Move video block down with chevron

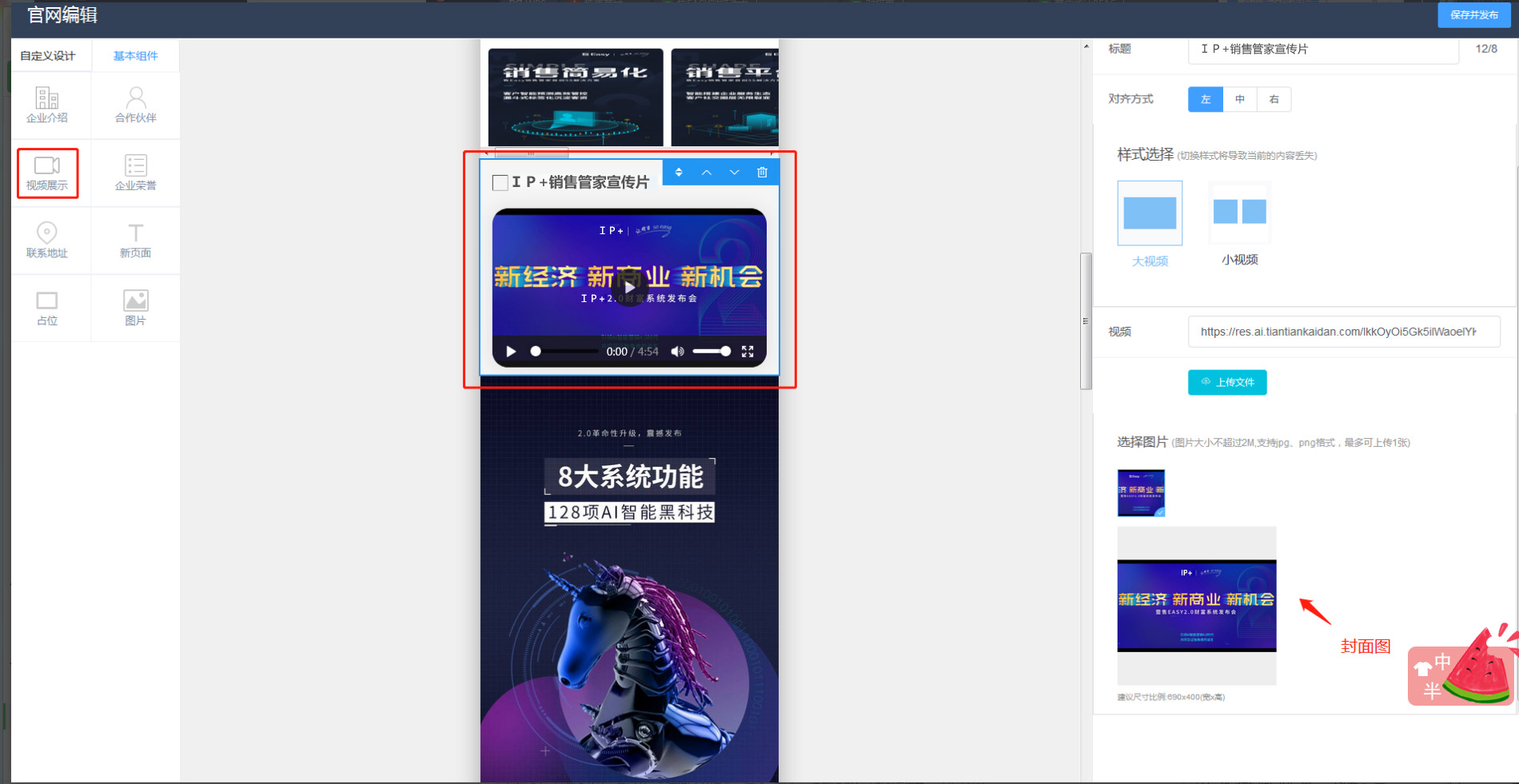(x=734, y=173)
